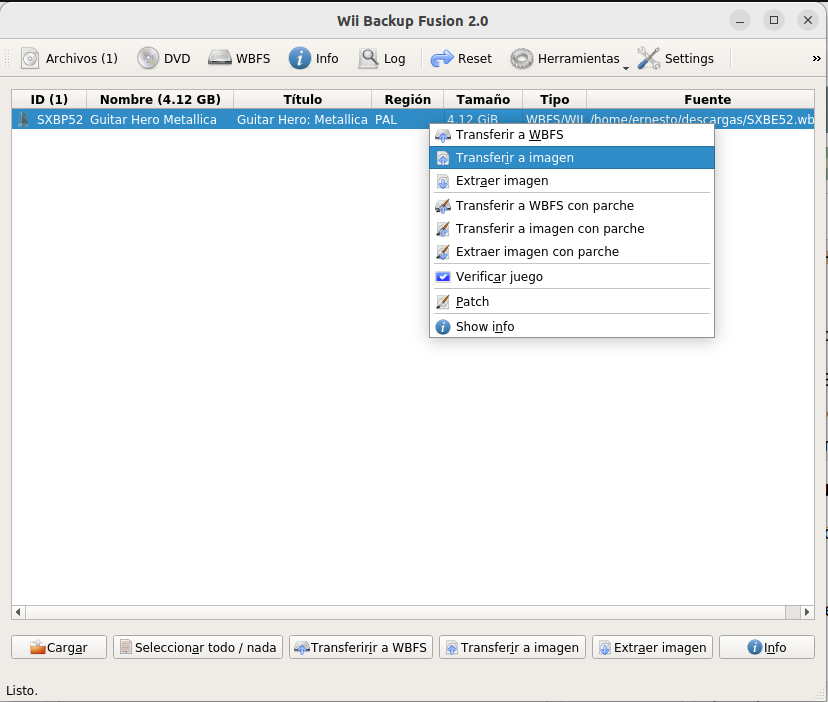The height and width of the screenshot is (702, 828).
Task: Open the Log magnifier toolbar icon
Action: point(369,59)
